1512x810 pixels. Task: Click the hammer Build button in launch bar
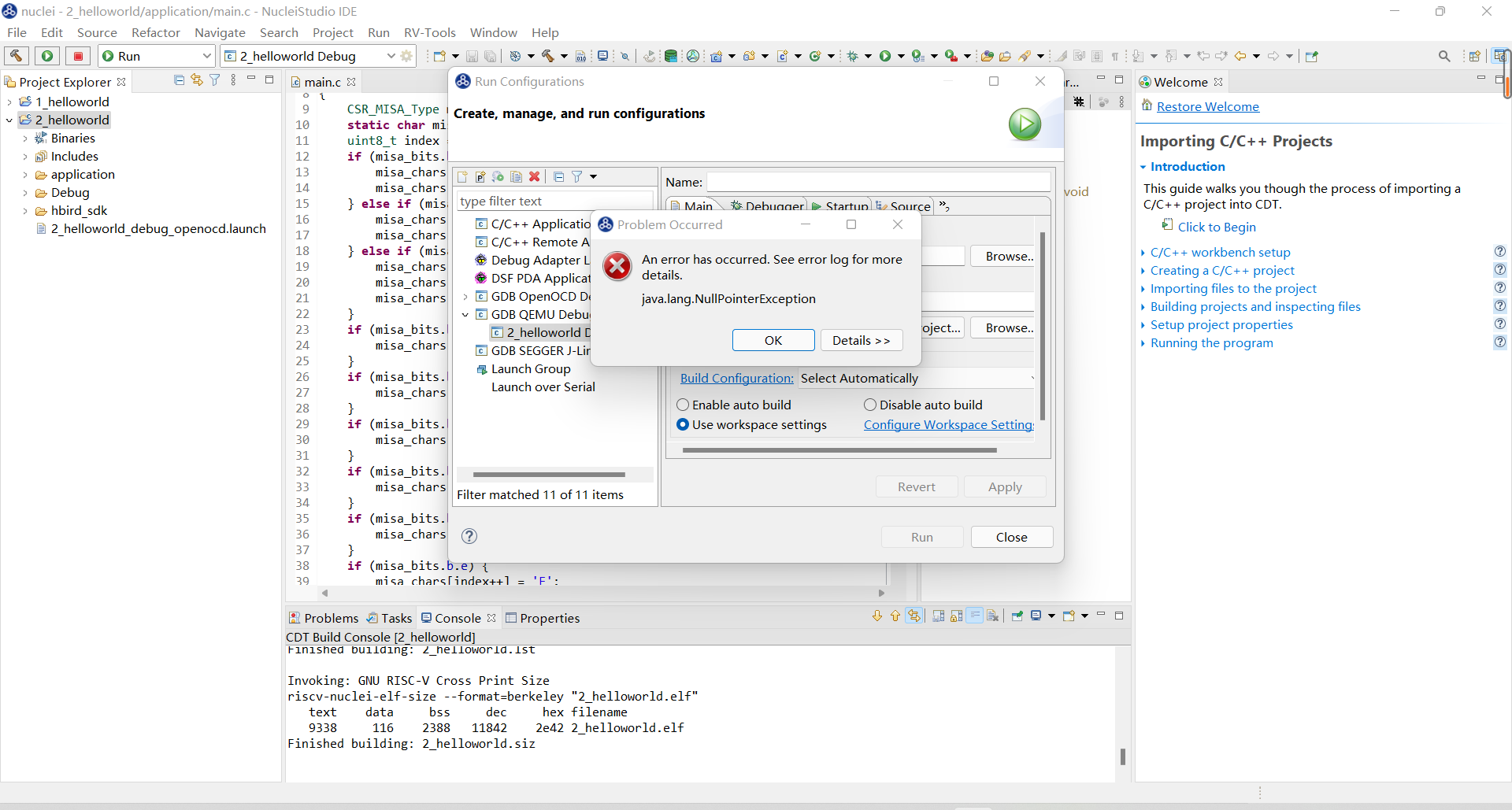tap(16, 56)
